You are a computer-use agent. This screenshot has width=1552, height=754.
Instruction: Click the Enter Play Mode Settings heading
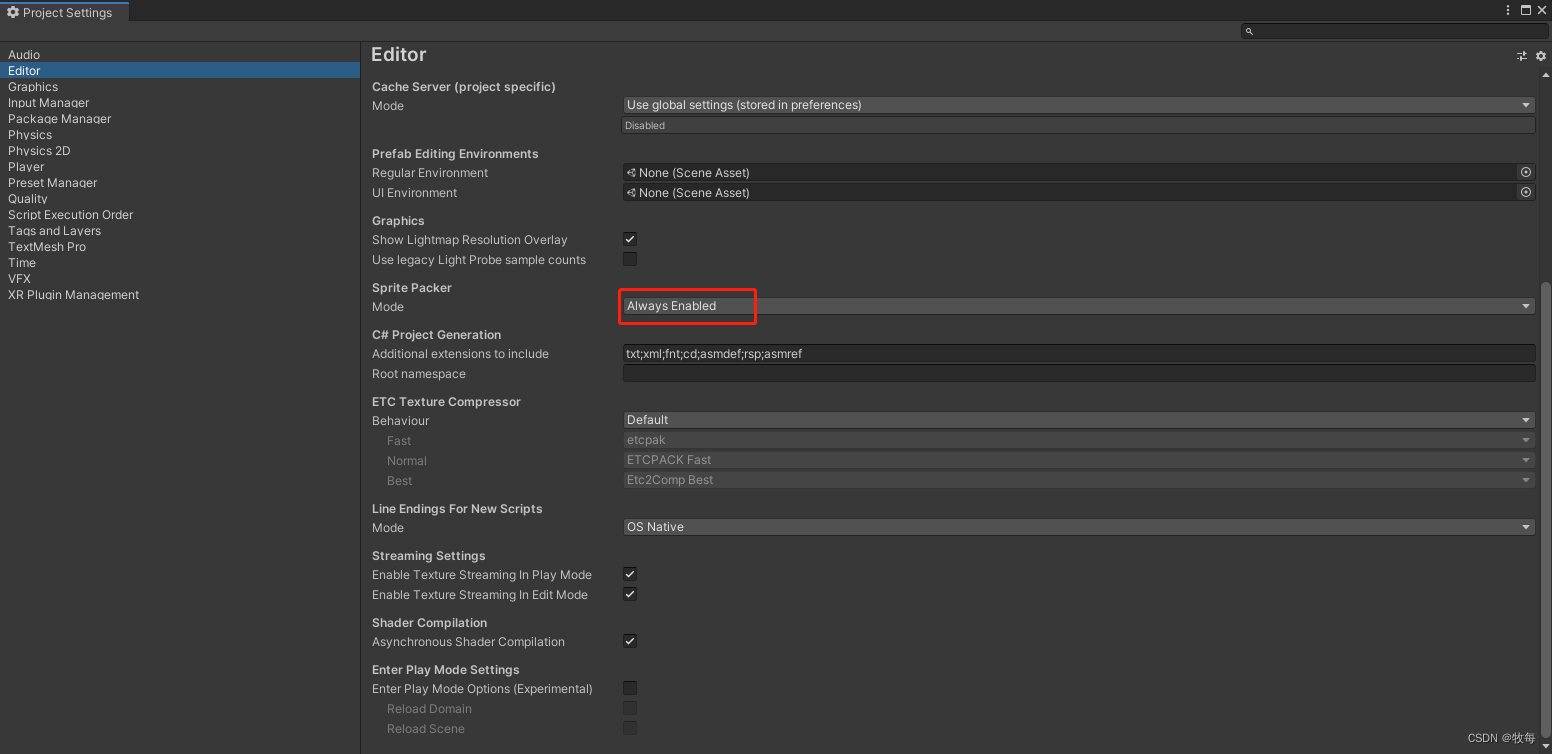coord(445,669)
